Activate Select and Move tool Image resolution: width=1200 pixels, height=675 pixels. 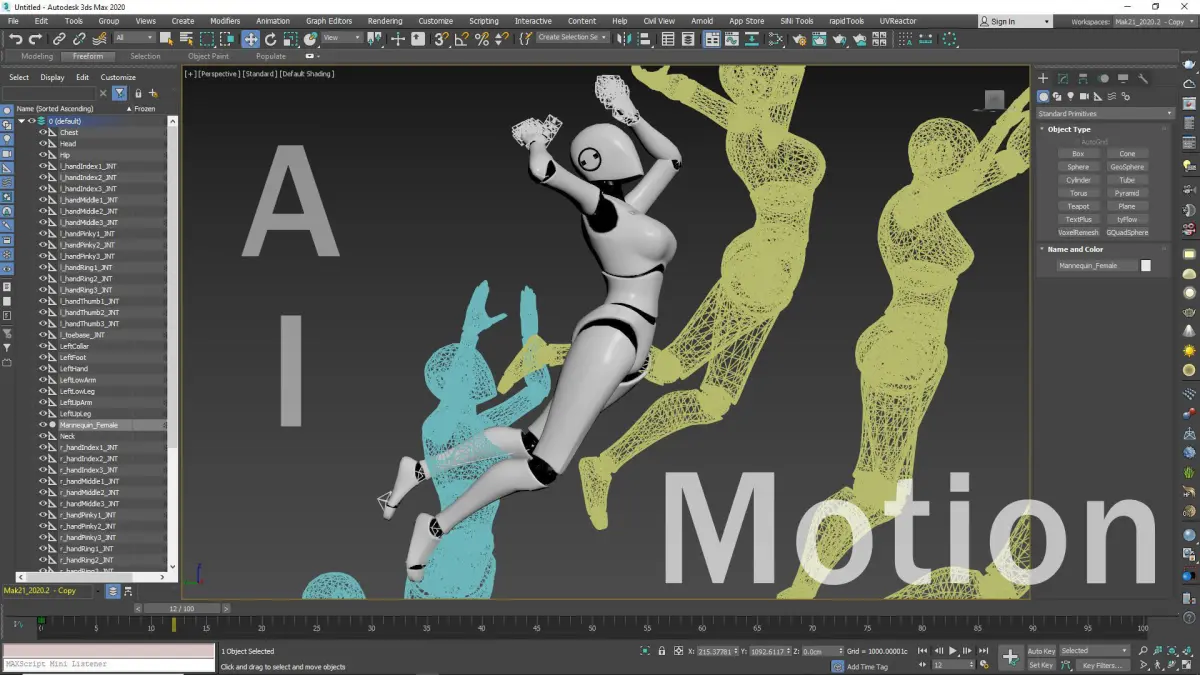pos(250,38)
